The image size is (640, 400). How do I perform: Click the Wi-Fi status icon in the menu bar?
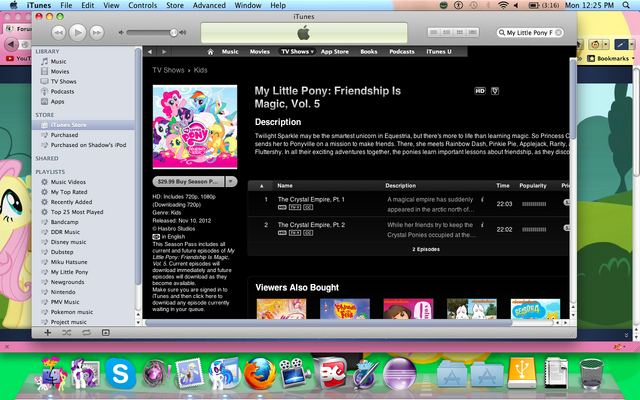(503, 5)
